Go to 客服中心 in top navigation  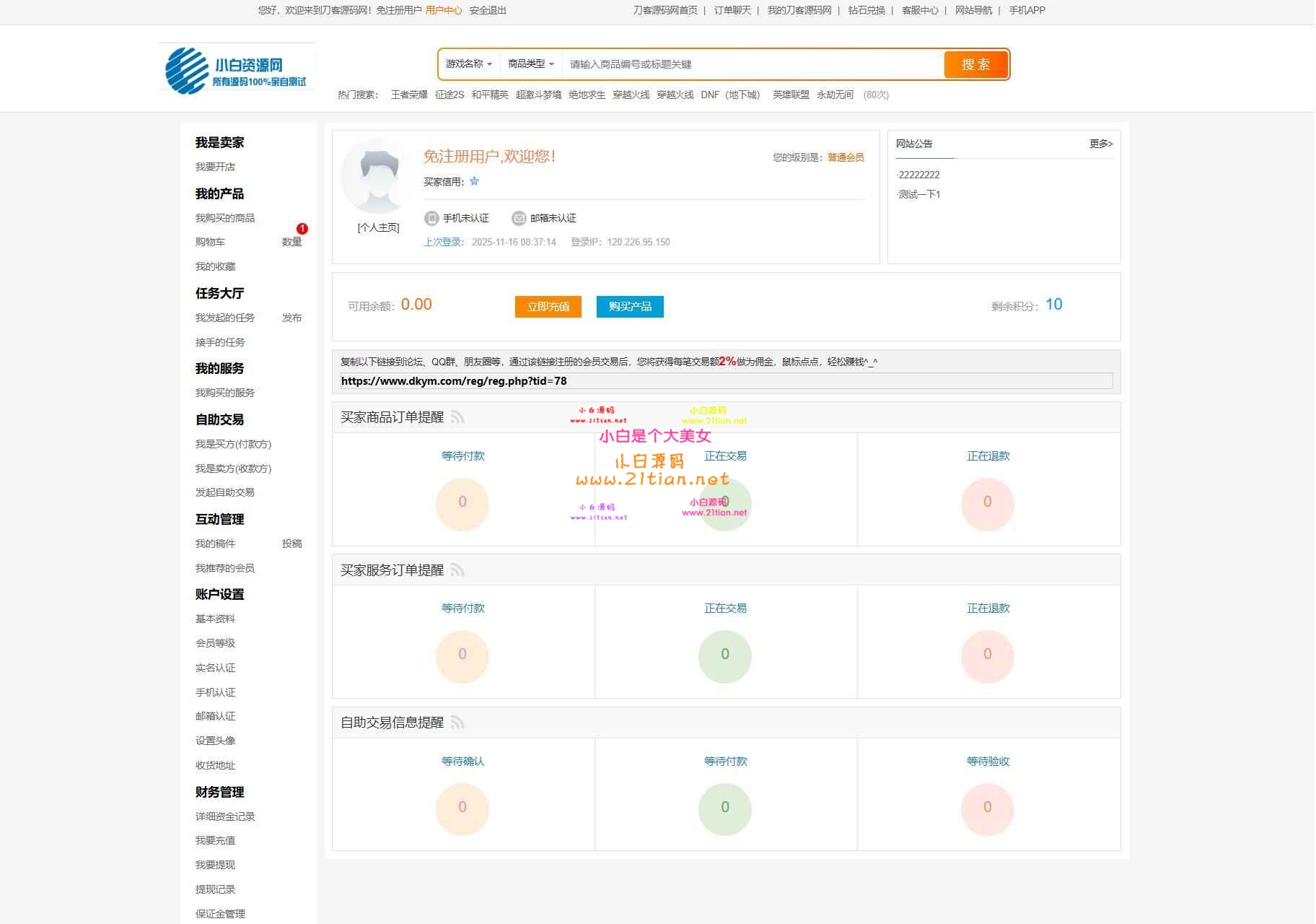tap(920, 10)
